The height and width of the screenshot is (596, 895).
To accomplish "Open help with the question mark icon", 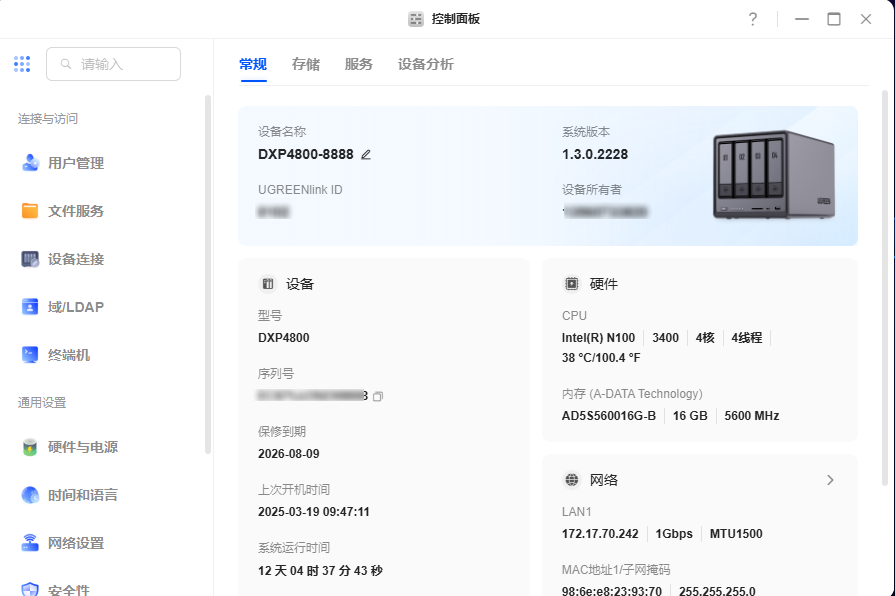I will tap(753, 19).
